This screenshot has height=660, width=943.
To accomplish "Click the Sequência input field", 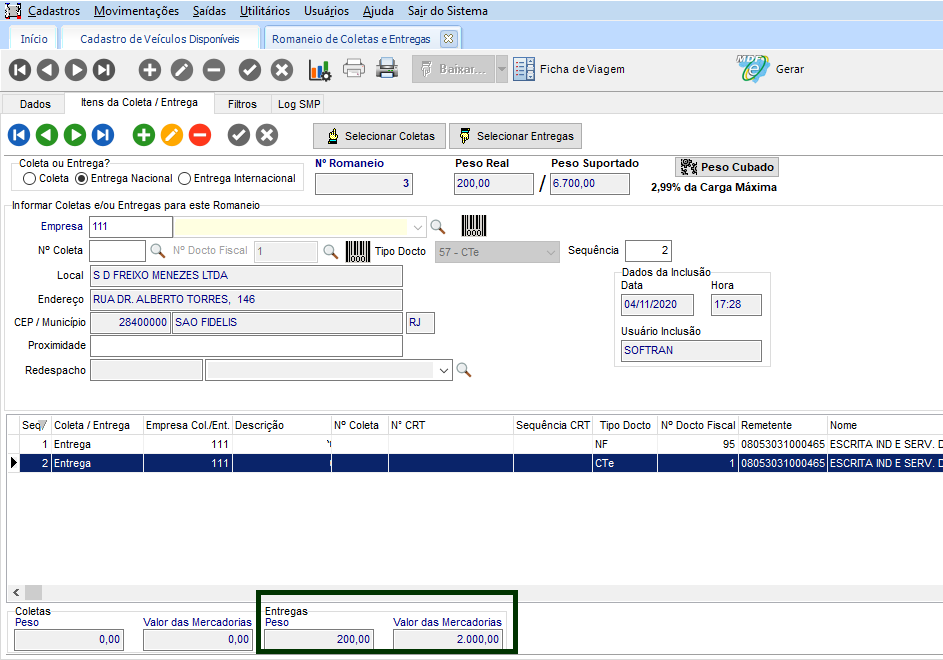I will pos(648,251).
